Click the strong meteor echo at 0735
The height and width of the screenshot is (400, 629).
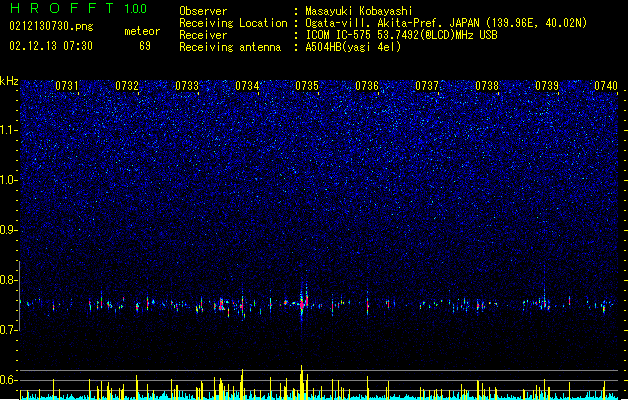(x=303, y=303)
